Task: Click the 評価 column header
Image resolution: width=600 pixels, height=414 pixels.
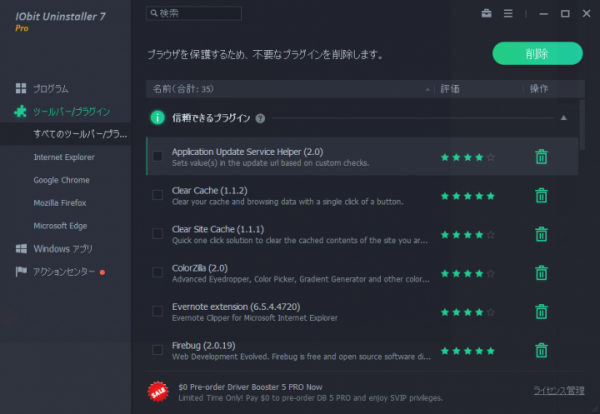Action: point(450,89)
